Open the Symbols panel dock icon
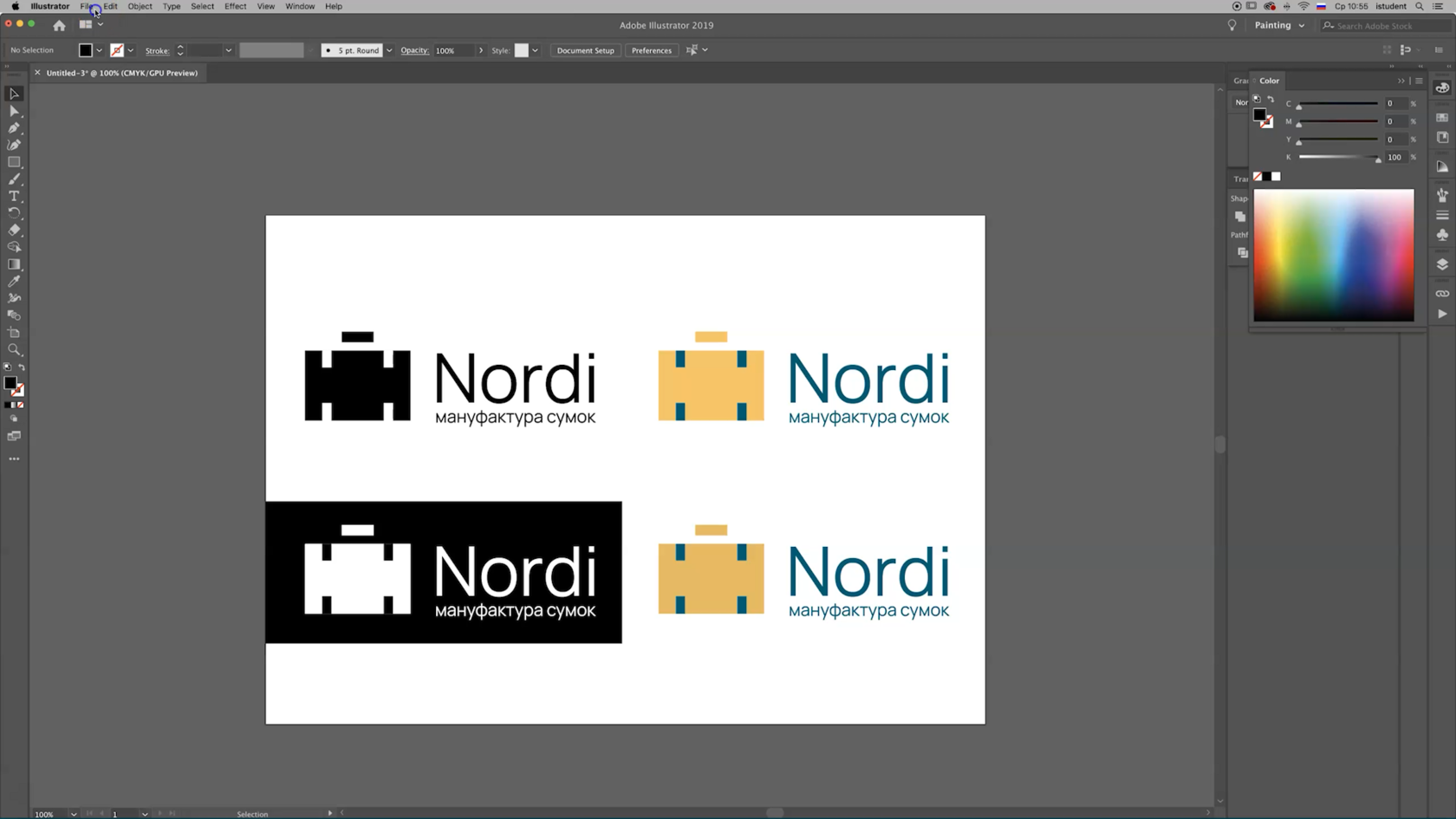 click(x=1442, y=235)
